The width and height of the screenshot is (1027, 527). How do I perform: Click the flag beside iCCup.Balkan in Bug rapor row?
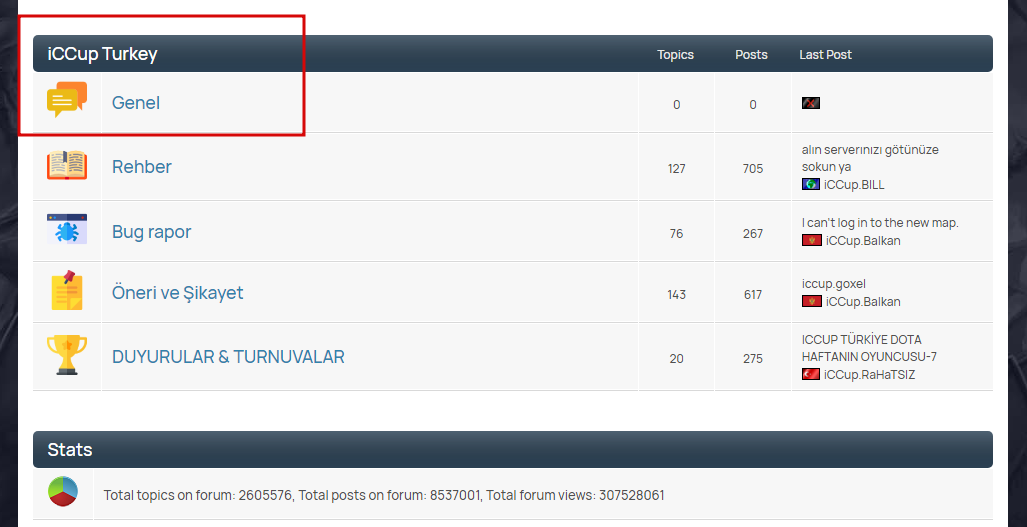tap(812, 240)
